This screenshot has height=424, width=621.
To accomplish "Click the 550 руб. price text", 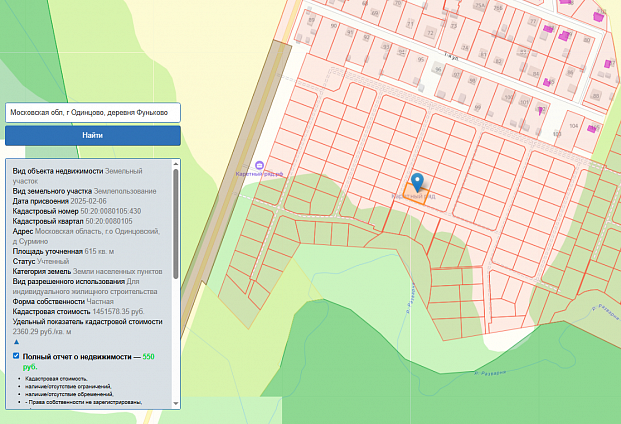I will pos(149,357).
